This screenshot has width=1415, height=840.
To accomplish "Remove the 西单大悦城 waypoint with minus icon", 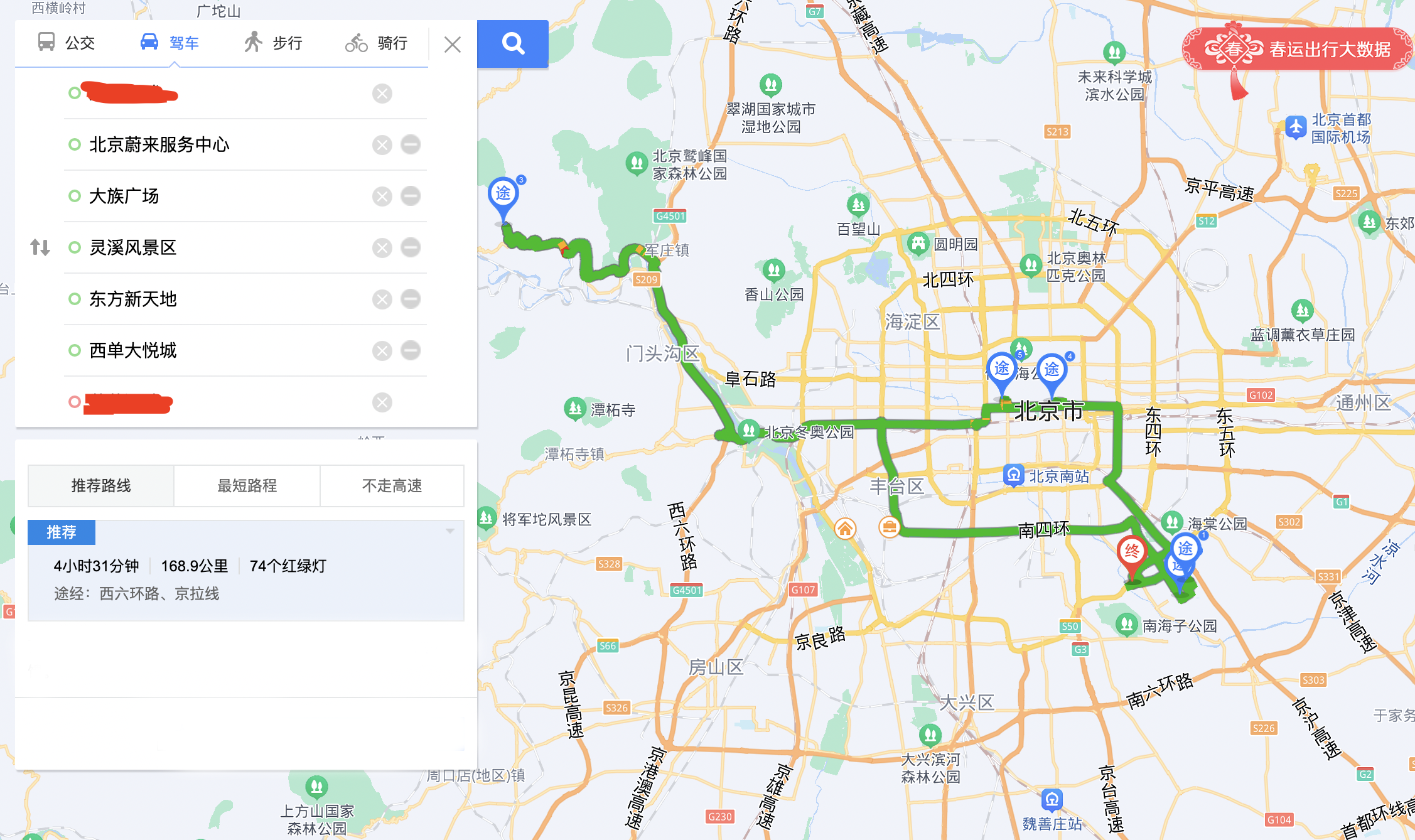I will click(x=411, y=351).
